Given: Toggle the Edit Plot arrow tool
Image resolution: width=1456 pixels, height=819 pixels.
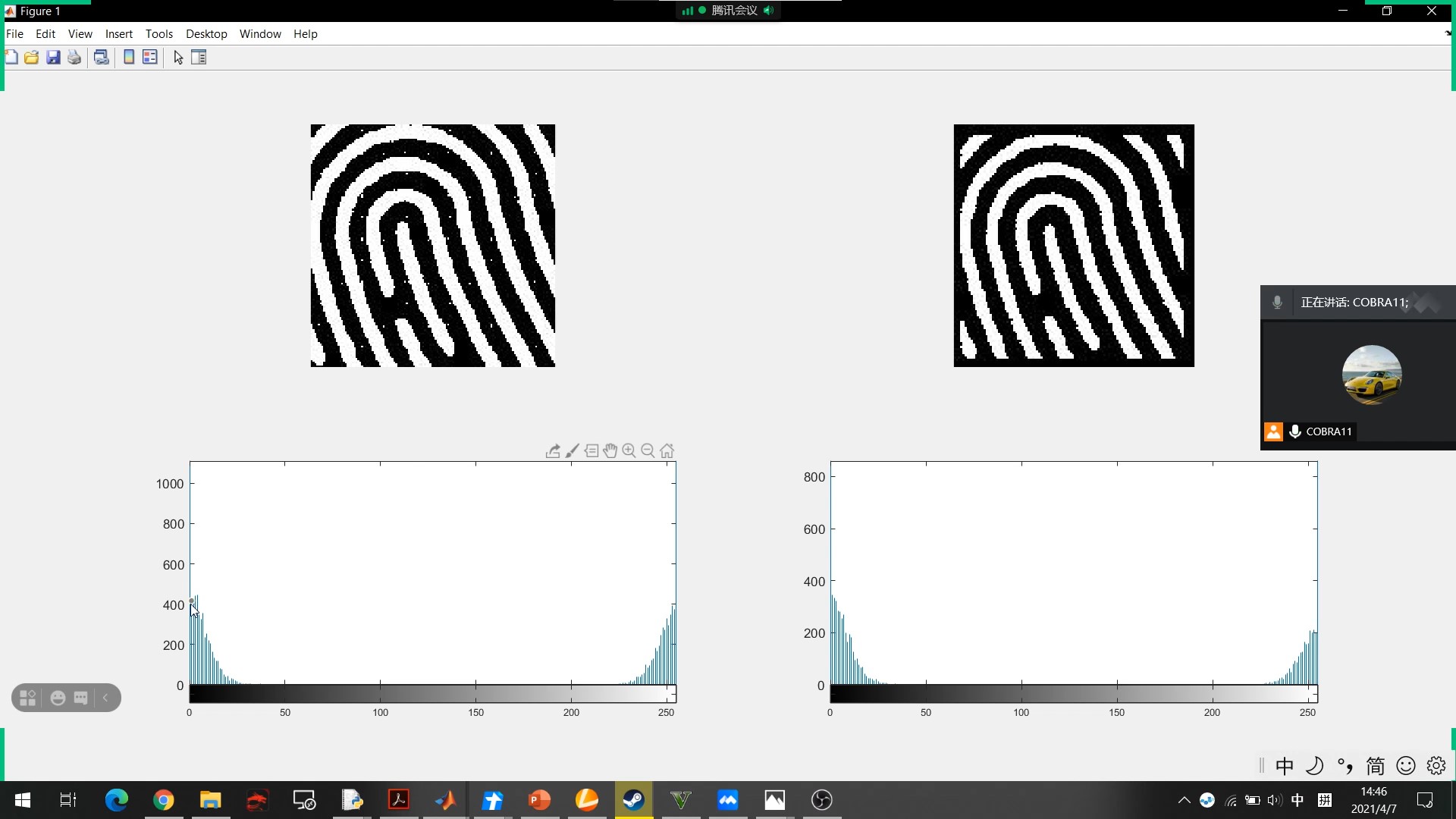Looking at the screenshot, I should click(178, 58).
